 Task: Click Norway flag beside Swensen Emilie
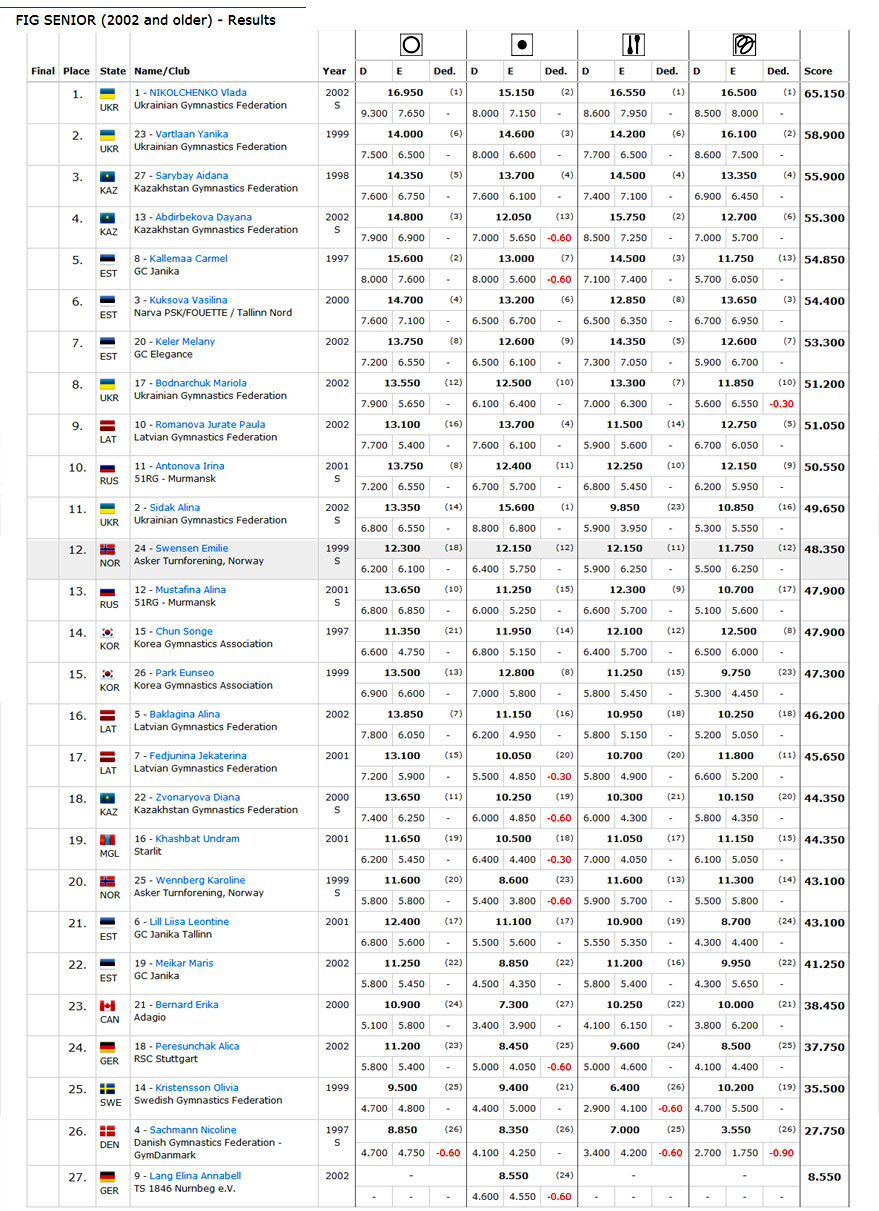[107, 549]
